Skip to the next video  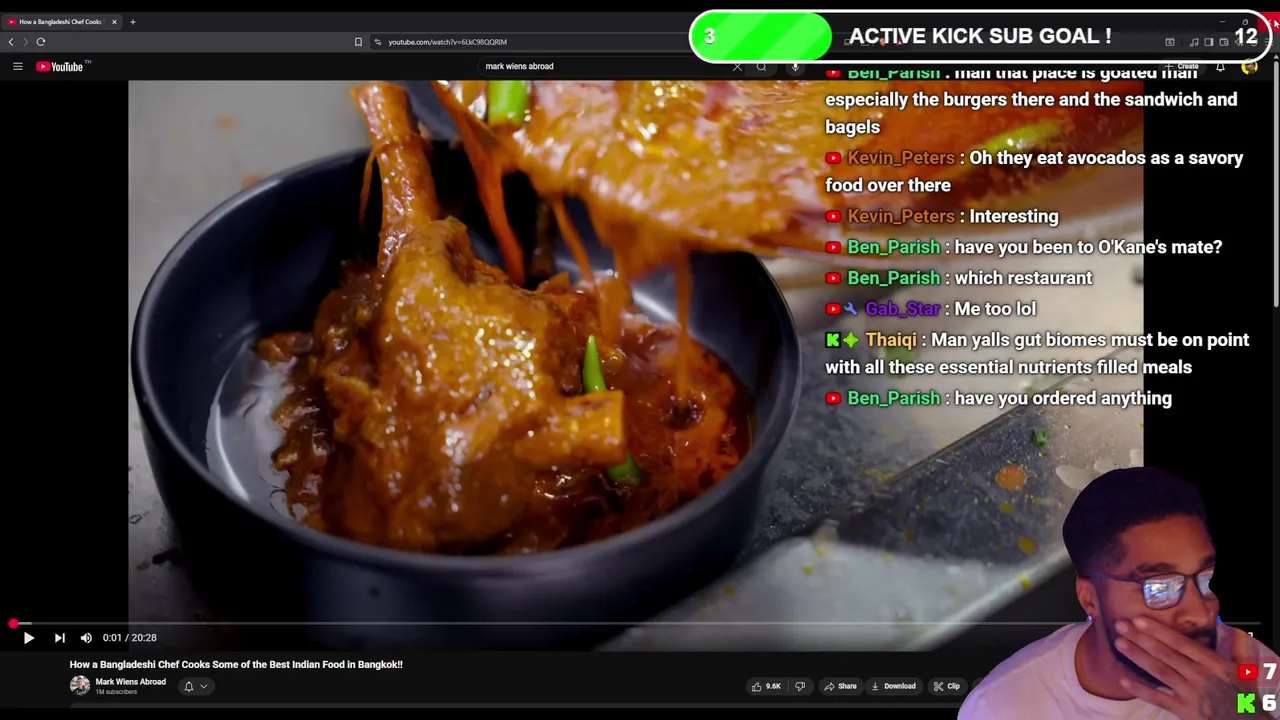coord(59,638)
